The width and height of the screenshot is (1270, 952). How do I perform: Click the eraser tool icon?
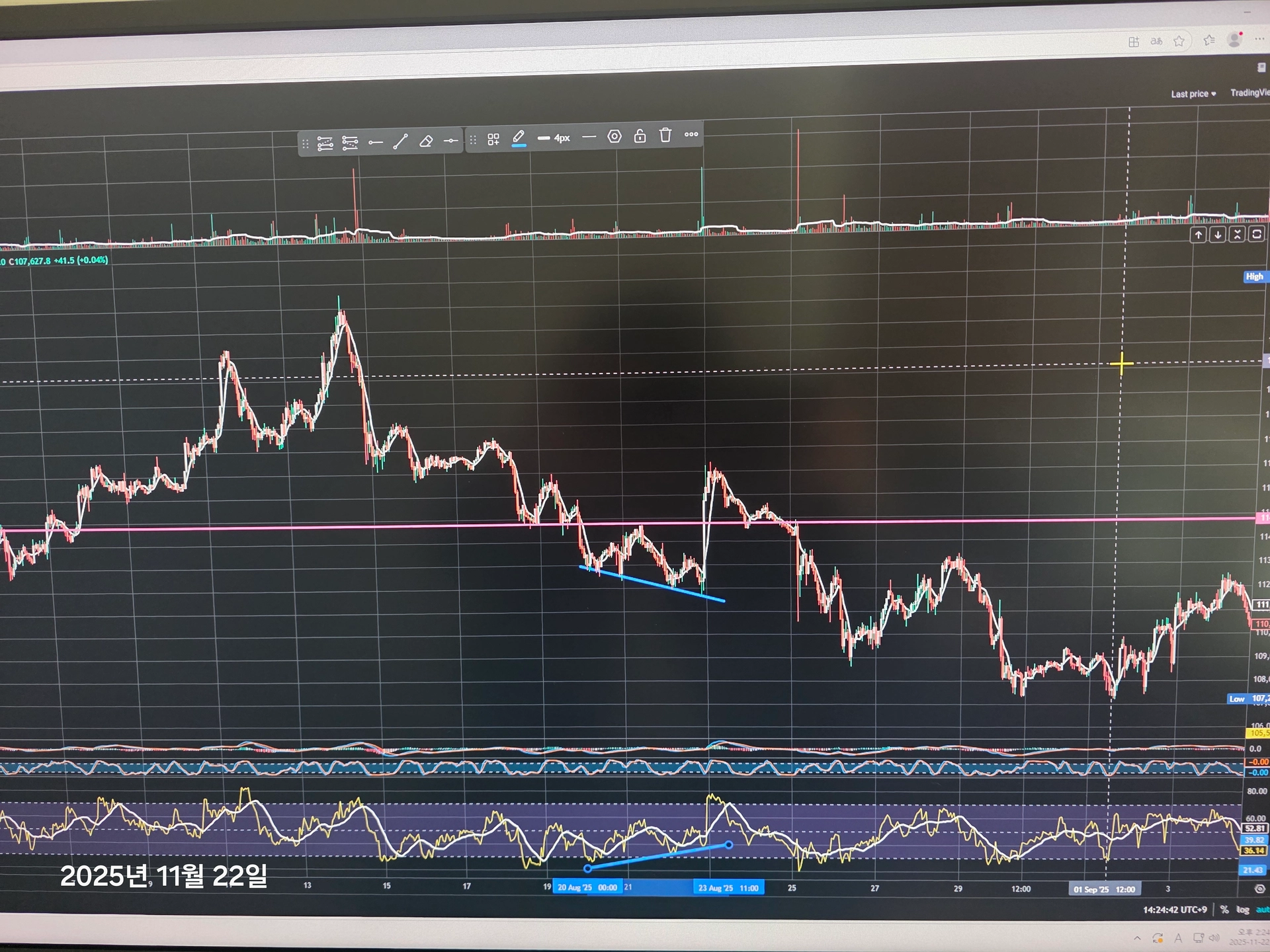pyautogui.click(x=426, y=141)
